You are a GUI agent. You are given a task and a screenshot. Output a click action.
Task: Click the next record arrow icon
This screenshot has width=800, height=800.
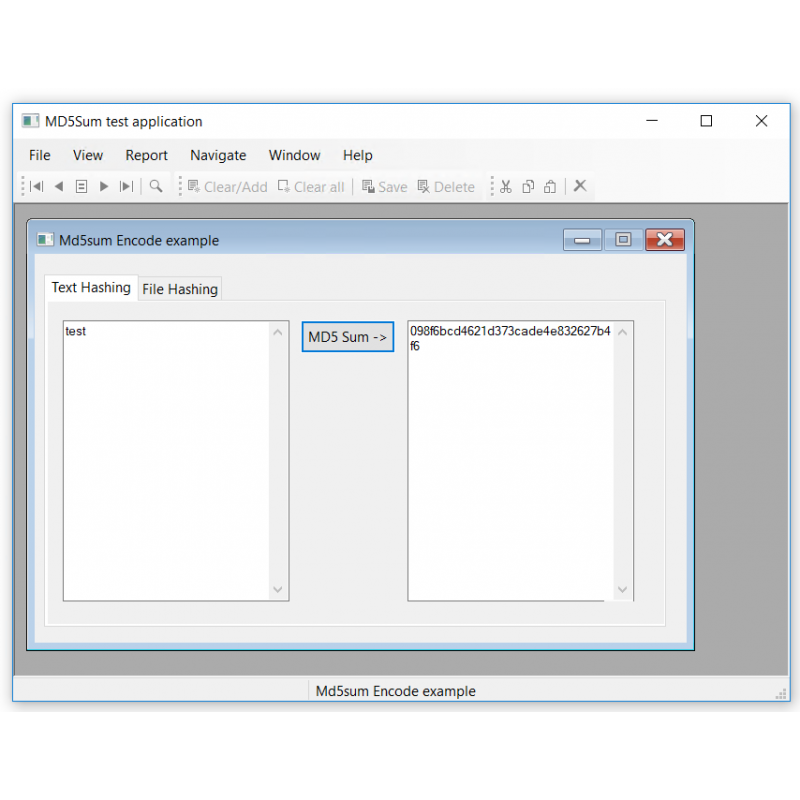pos(104,186)
